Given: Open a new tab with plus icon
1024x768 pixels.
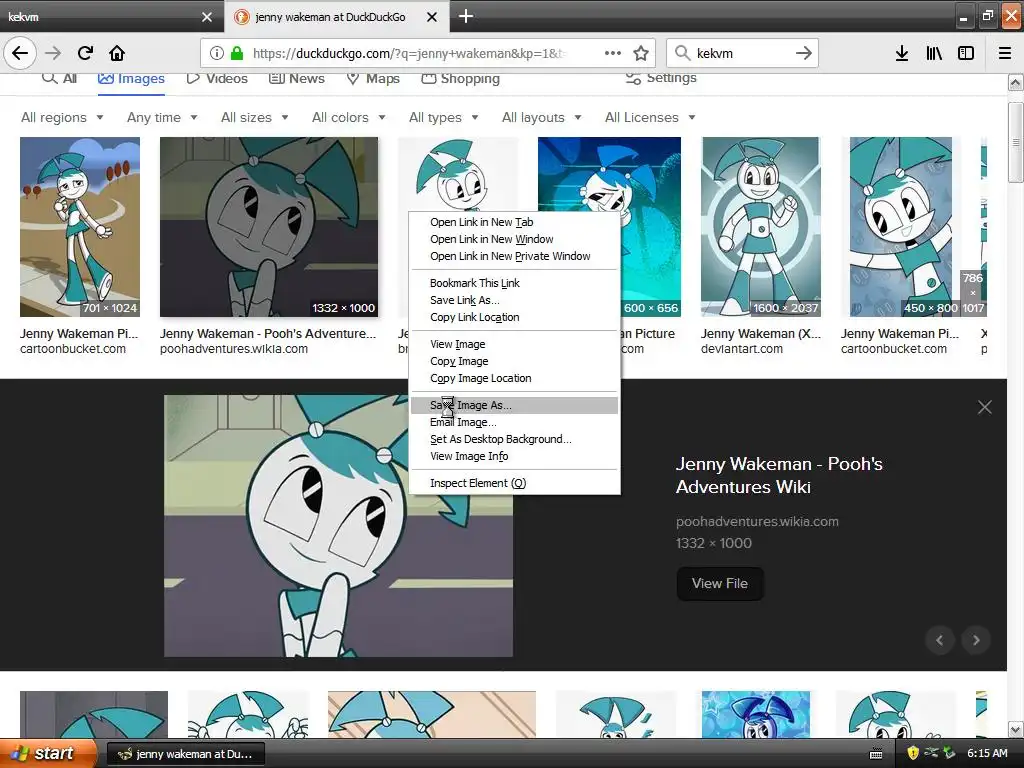Looking at the screenshot, I should coord(466,16).
